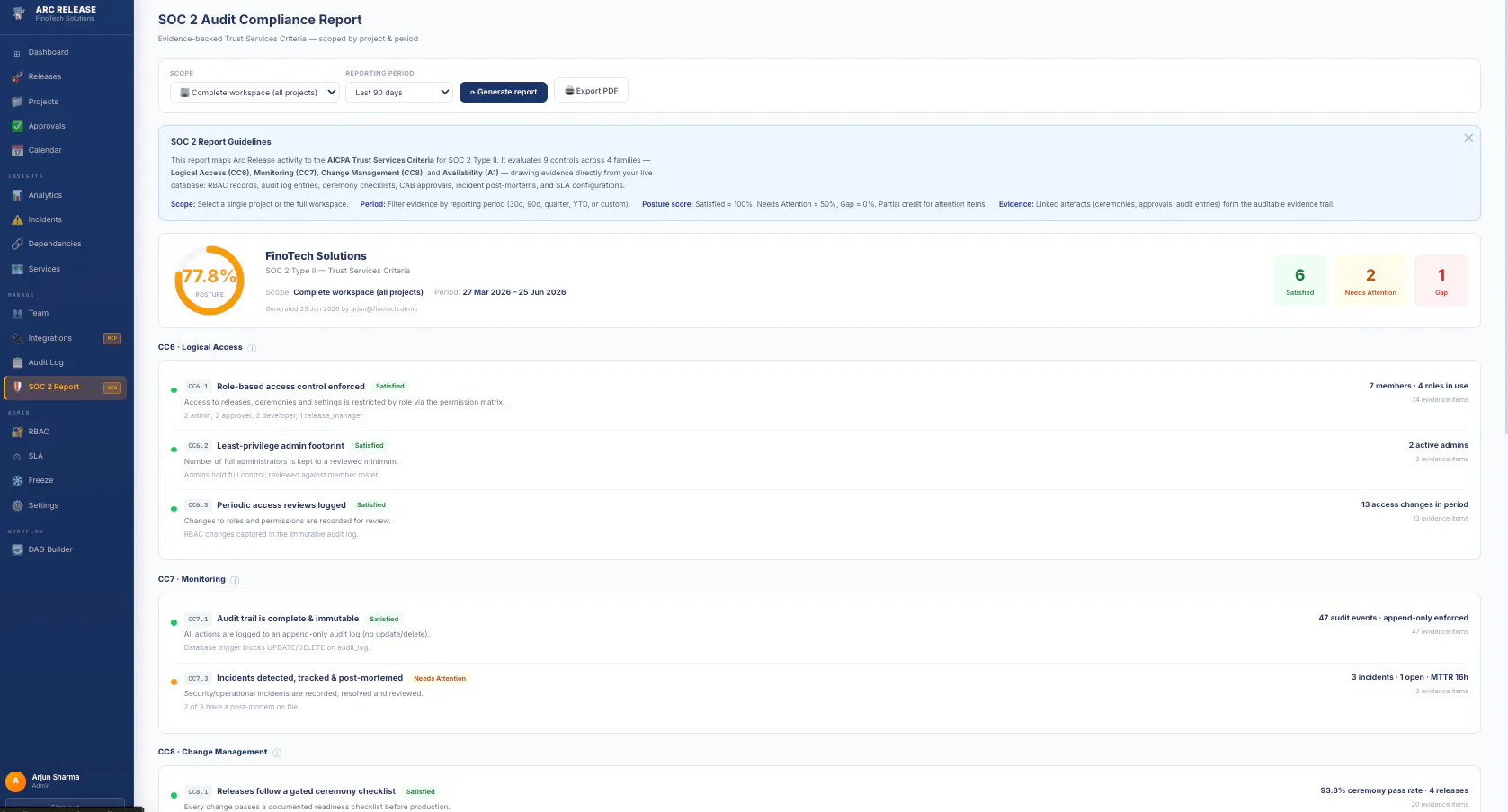This screenshot has width=1508, height=812.
Task: Dismiss the SOC 2 Report Guidelines banner
Action: pyautogui.click(x=1468, y=138)
